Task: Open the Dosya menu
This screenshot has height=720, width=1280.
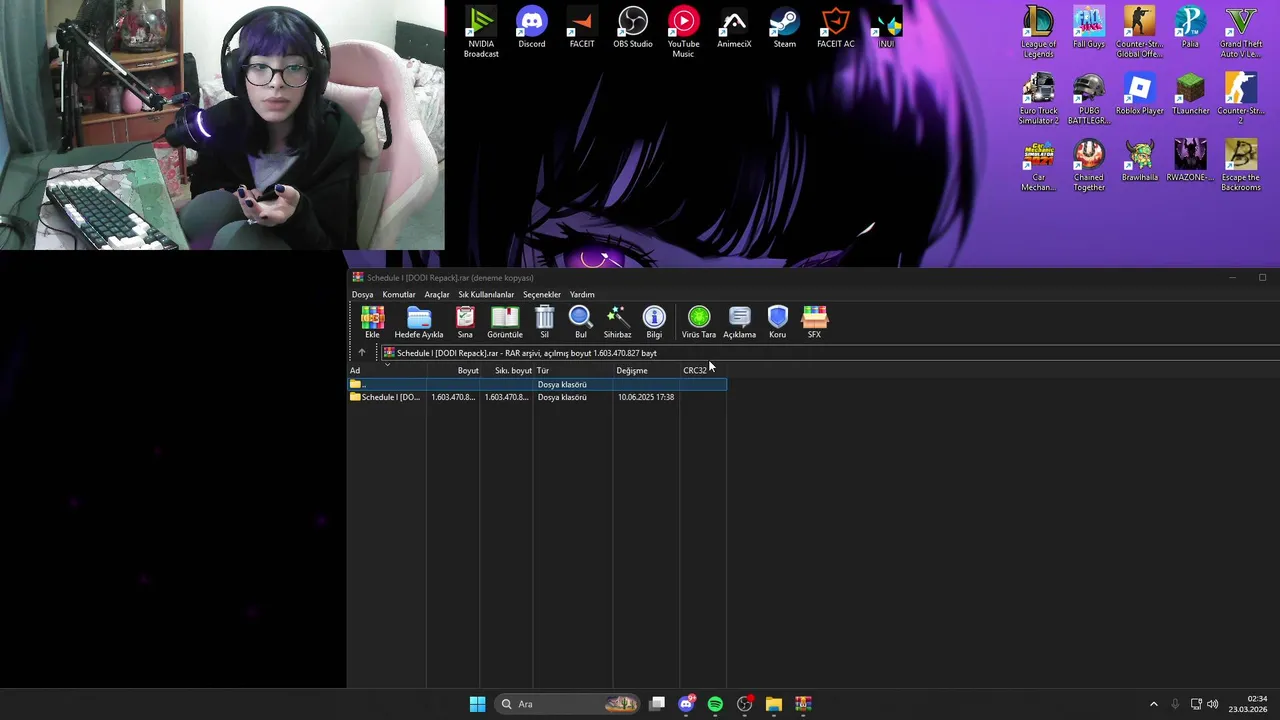Action: 362,295
